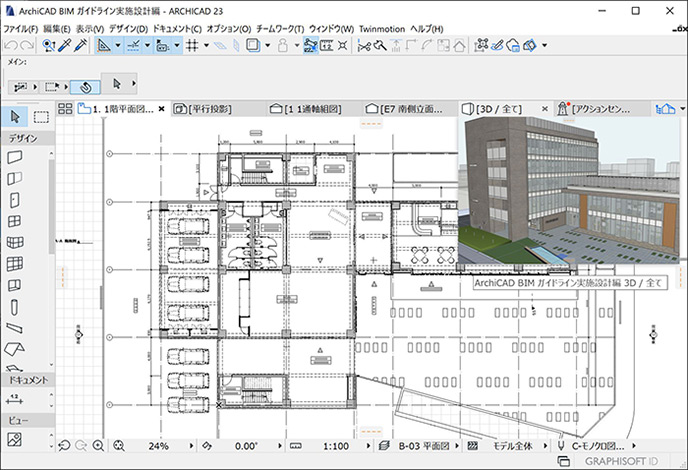
Task: Click the 3D building preview thumbnail
Action: (x=569, y=190)
